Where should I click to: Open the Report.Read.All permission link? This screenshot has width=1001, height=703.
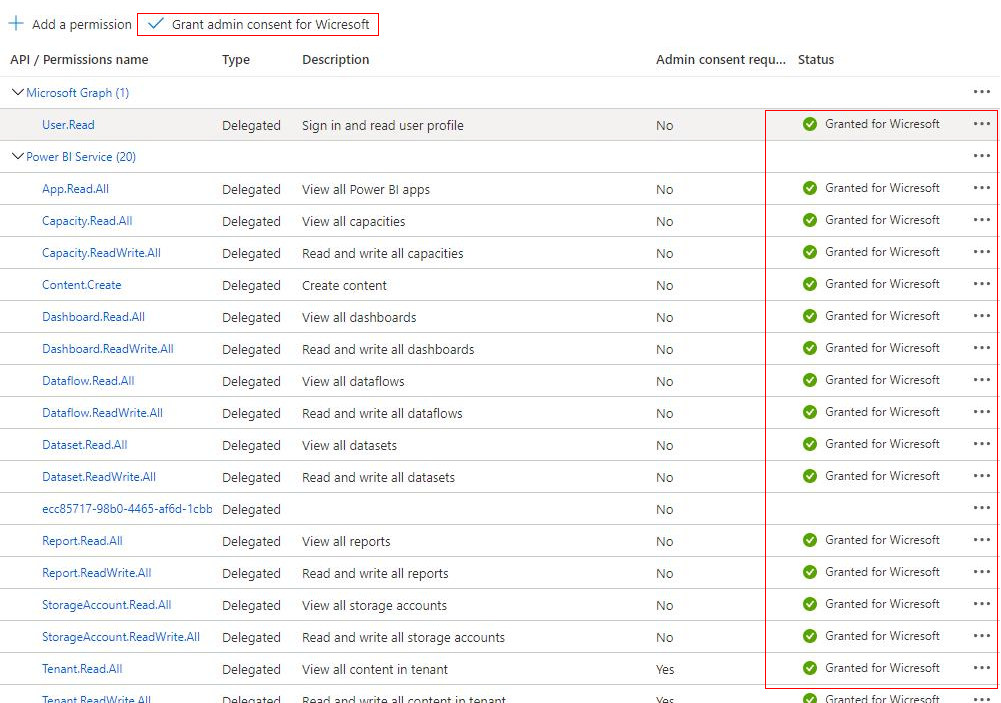82,541
